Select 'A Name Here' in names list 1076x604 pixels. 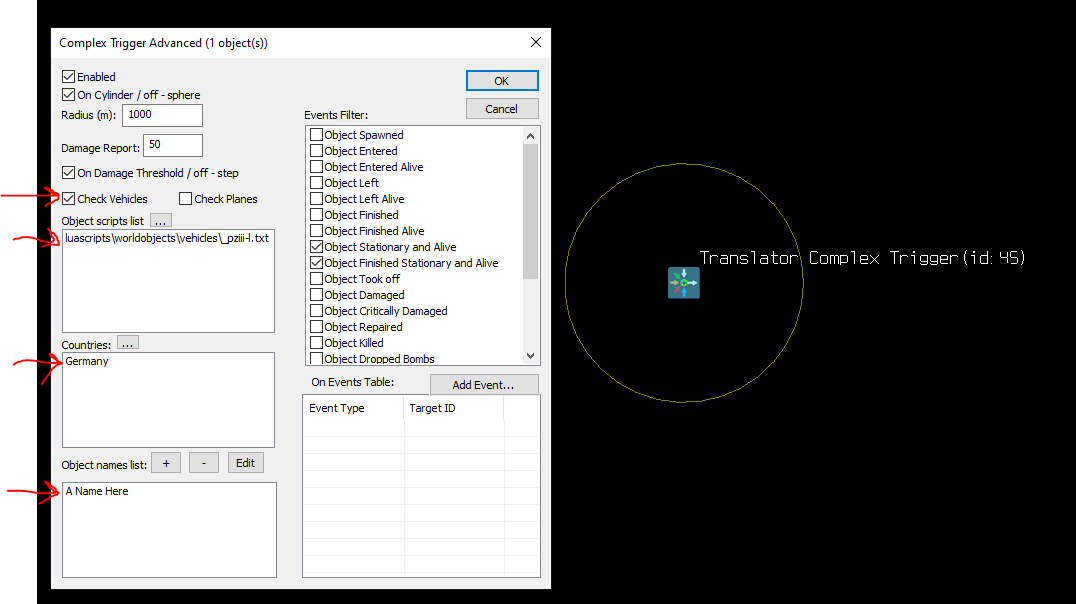click(97, 491)
